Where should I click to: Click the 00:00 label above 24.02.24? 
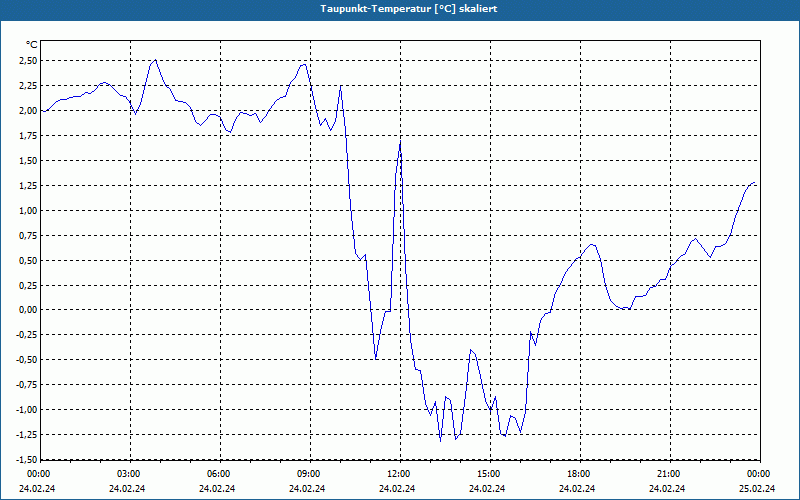coord(38,474)
